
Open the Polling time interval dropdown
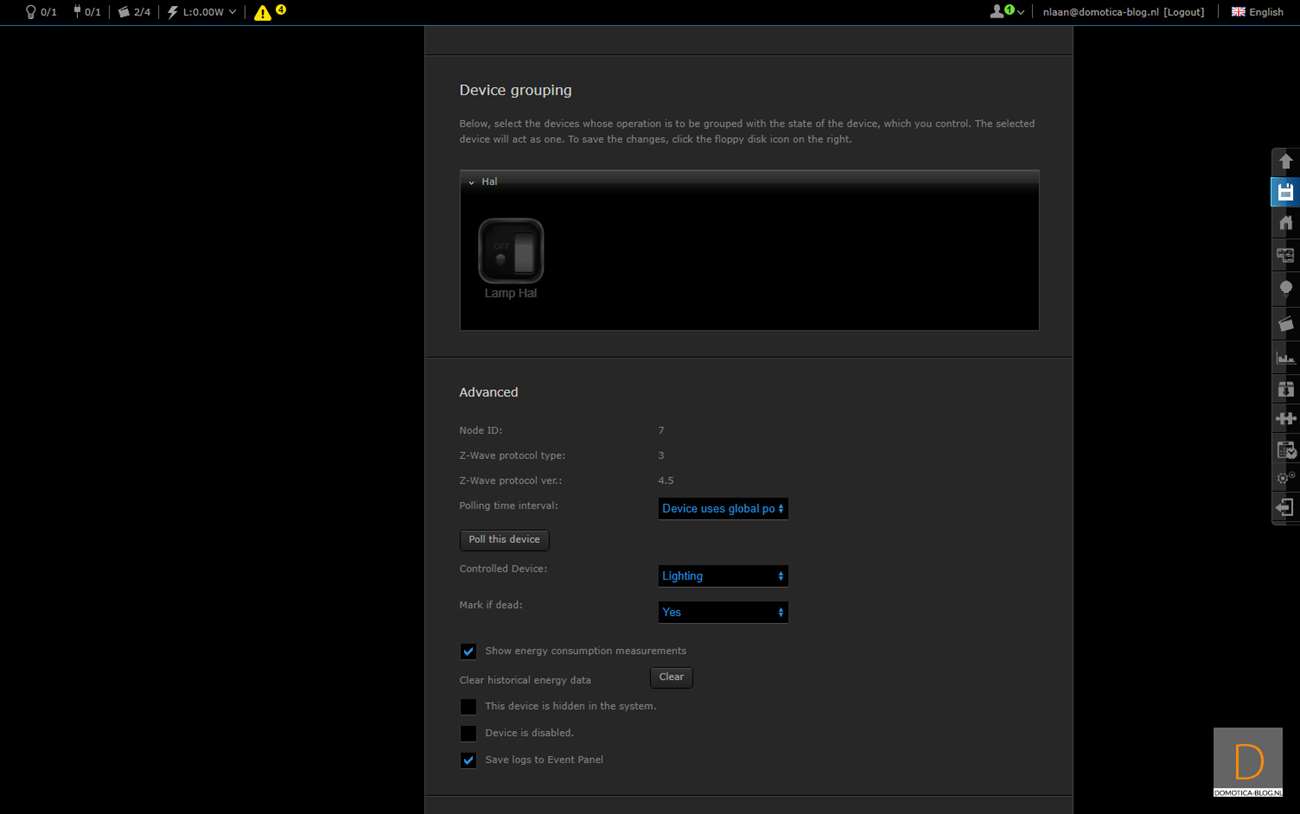(722, 509)
